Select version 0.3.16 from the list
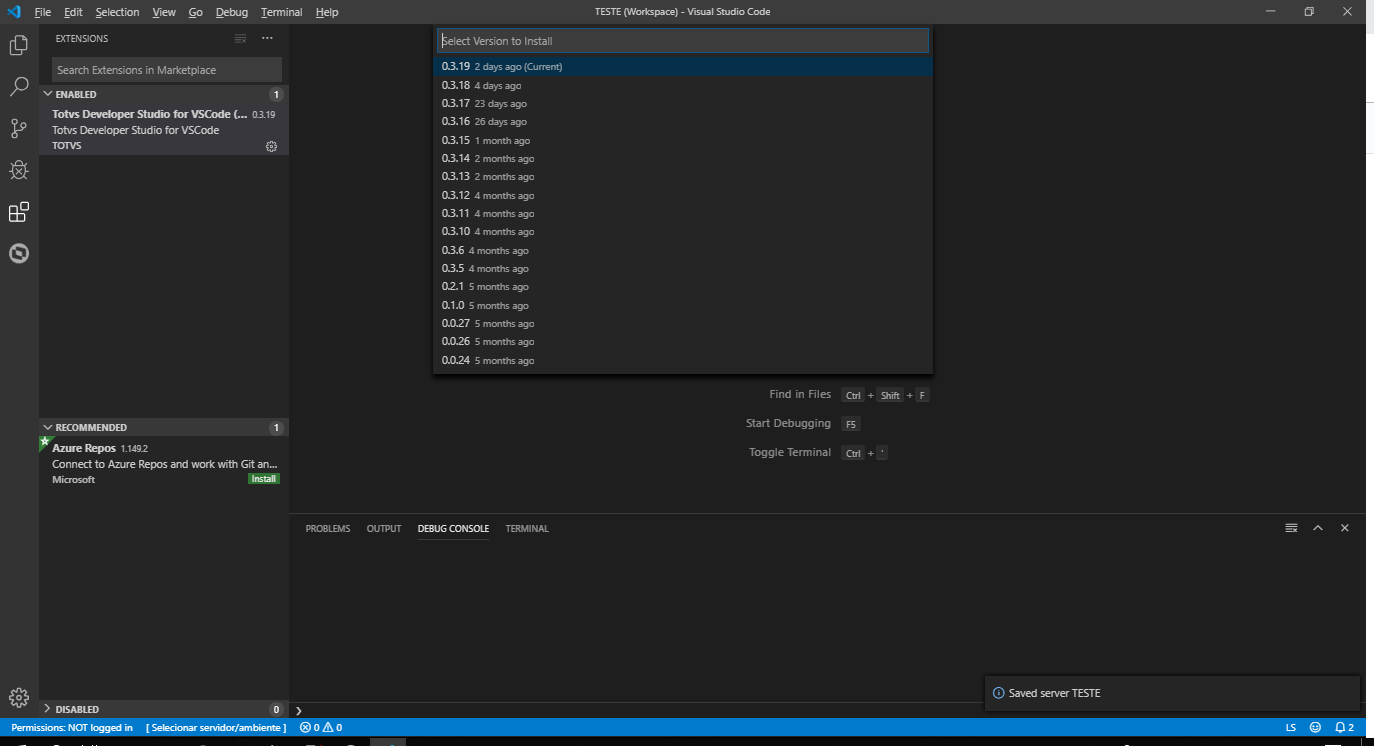Screen dimensions: 1374x746 pos(683,121)
